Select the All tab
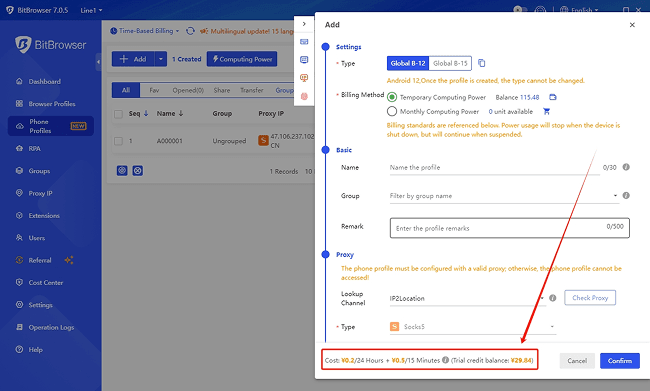Image resolution: width=650 pixels, height=391 pixels. tap(126, 90)
